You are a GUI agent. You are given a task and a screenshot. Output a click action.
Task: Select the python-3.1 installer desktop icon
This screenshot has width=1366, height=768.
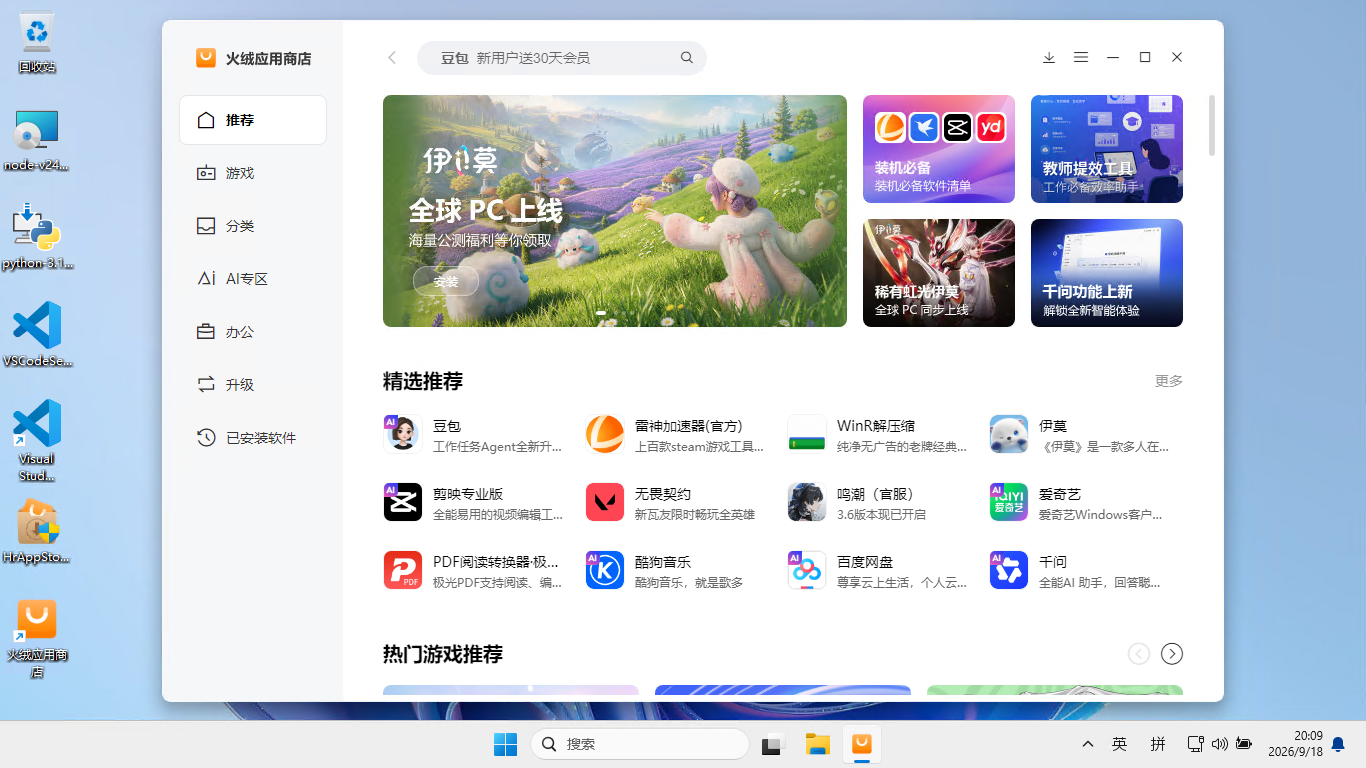click(37, 238)
